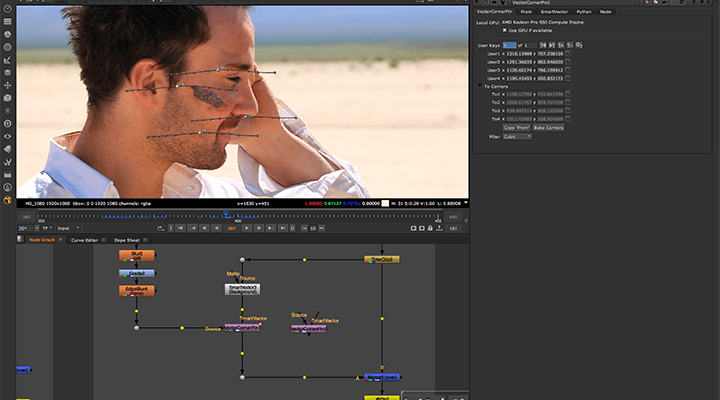
Task: Select the SmartVector3 node in the graph
Action: [x=242, y=289]
